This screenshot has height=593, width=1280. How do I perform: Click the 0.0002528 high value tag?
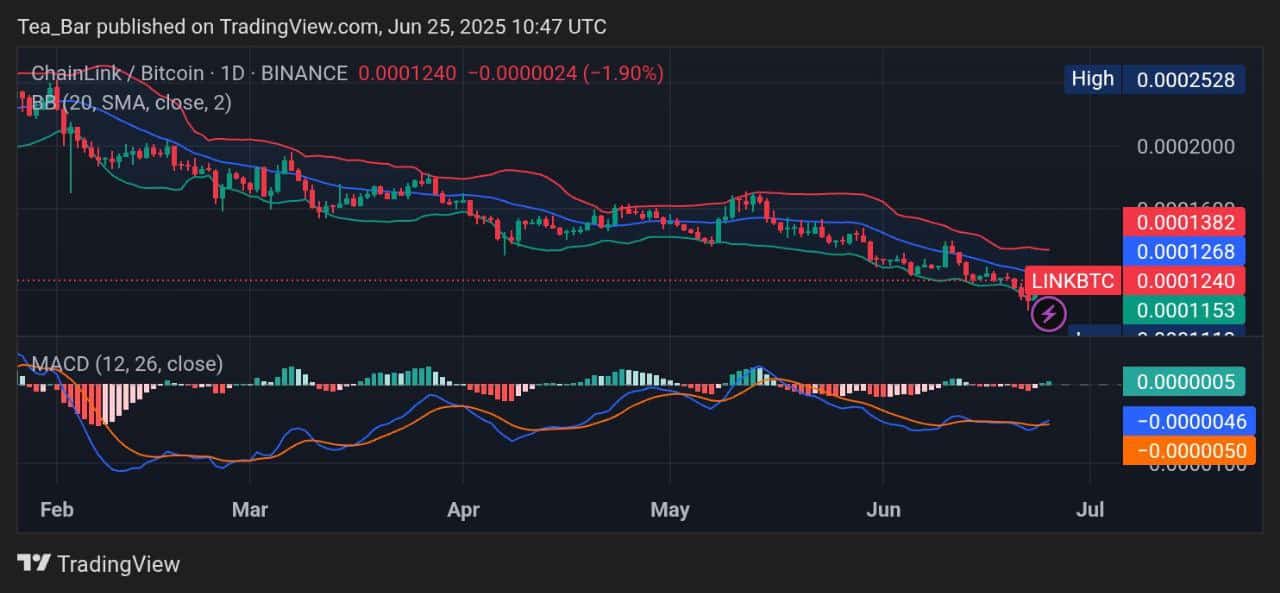1184,79
